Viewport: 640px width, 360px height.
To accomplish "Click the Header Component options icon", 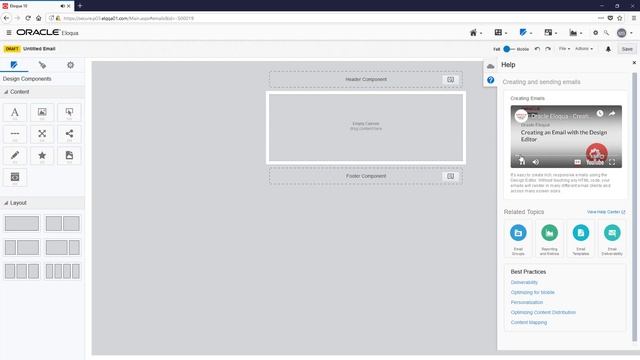I will (x=451, y=80).
